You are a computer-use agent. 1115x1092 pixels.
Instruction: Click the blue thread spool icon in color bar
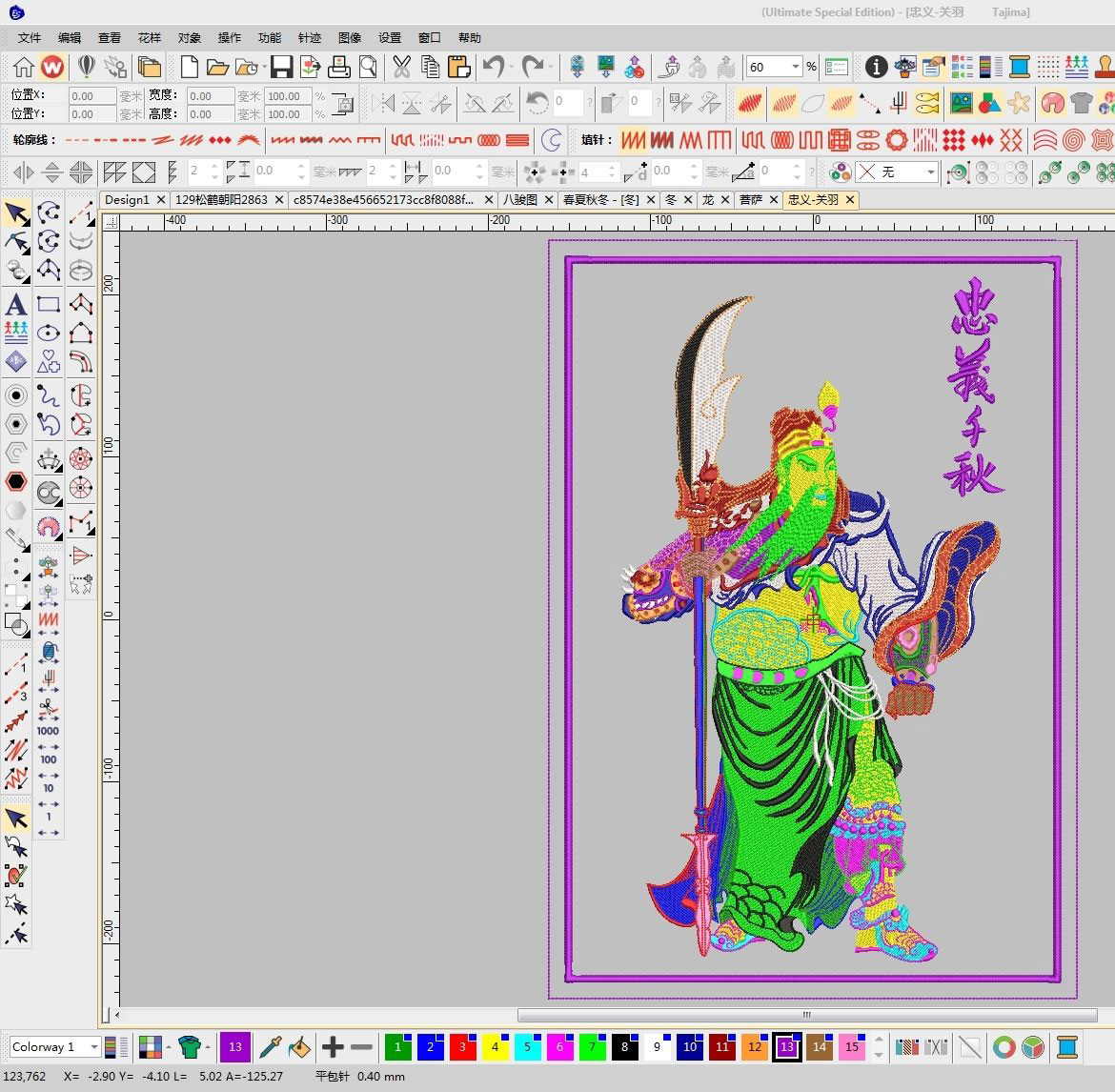[1067, 1046]
